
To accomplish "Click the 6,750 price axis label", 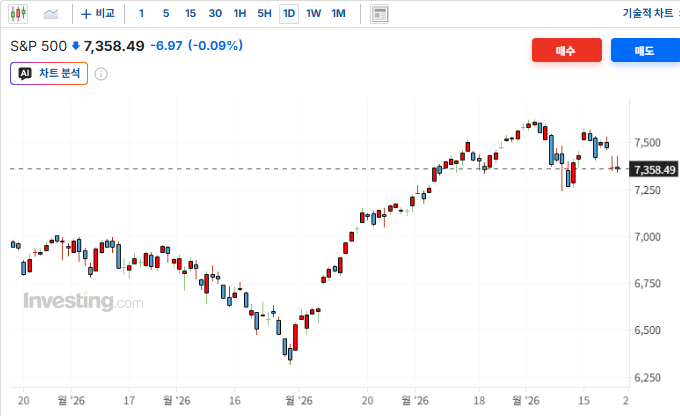I will (647, 284).
